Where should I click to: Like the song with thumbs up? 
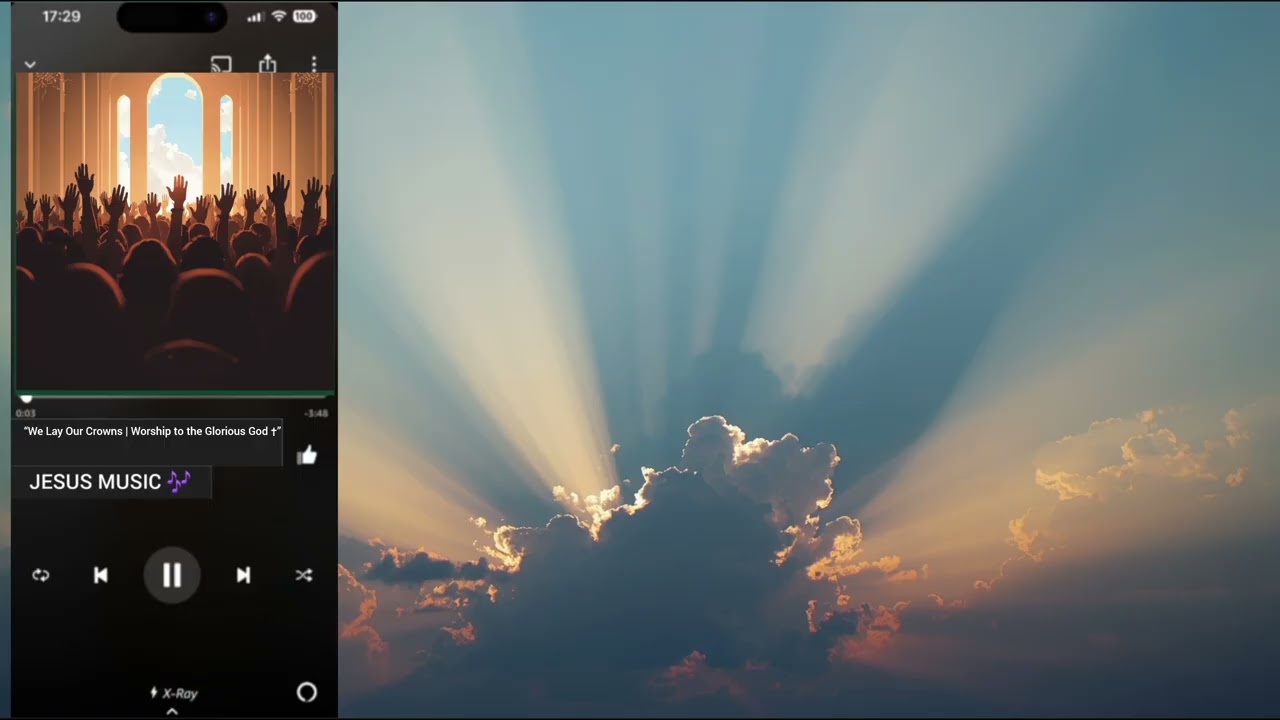[307, 456]
